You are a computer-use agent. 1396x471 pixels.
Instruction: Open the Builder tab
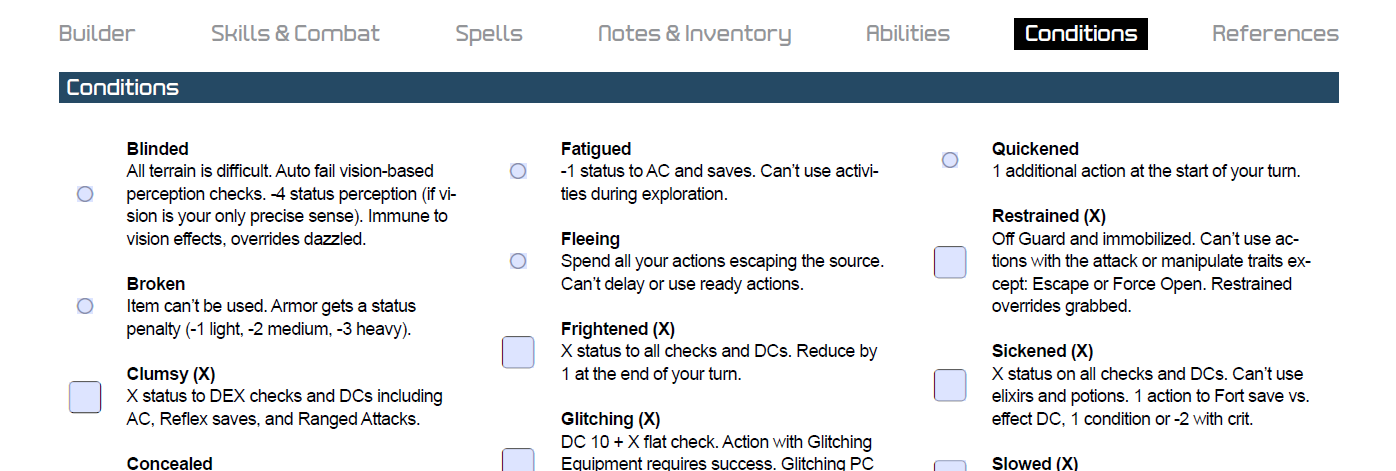(97, 34)
